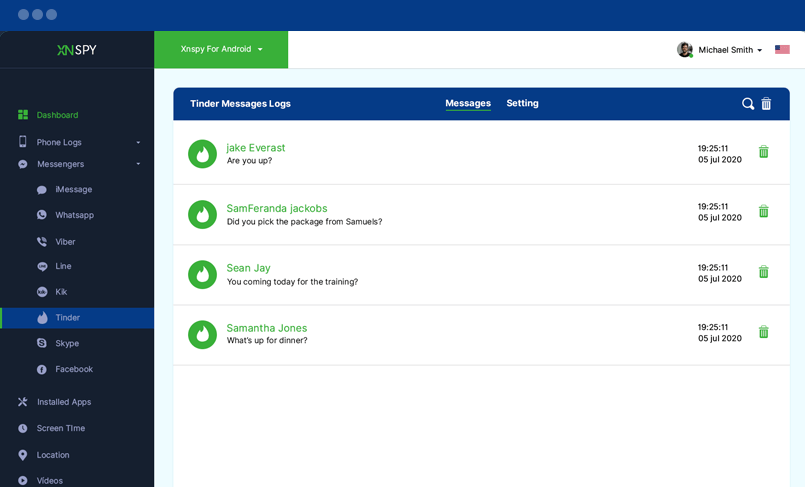Switch to the Setting tab

click(x=522, y=103)
